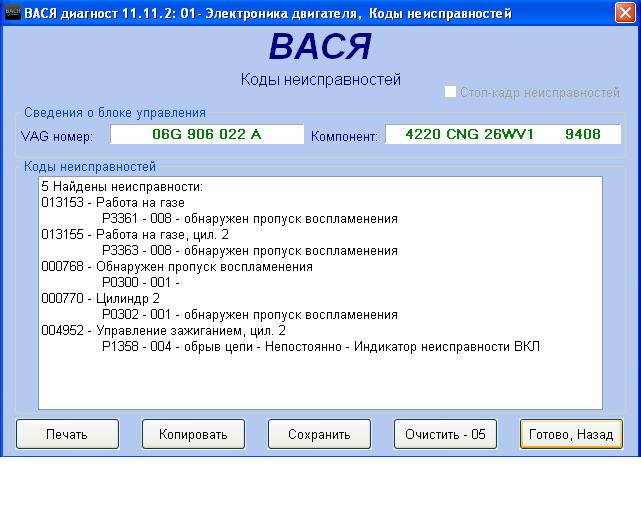641x512 pixels.
Task: Select the P0302 - 001 detail line
Action: coord(250,314)
